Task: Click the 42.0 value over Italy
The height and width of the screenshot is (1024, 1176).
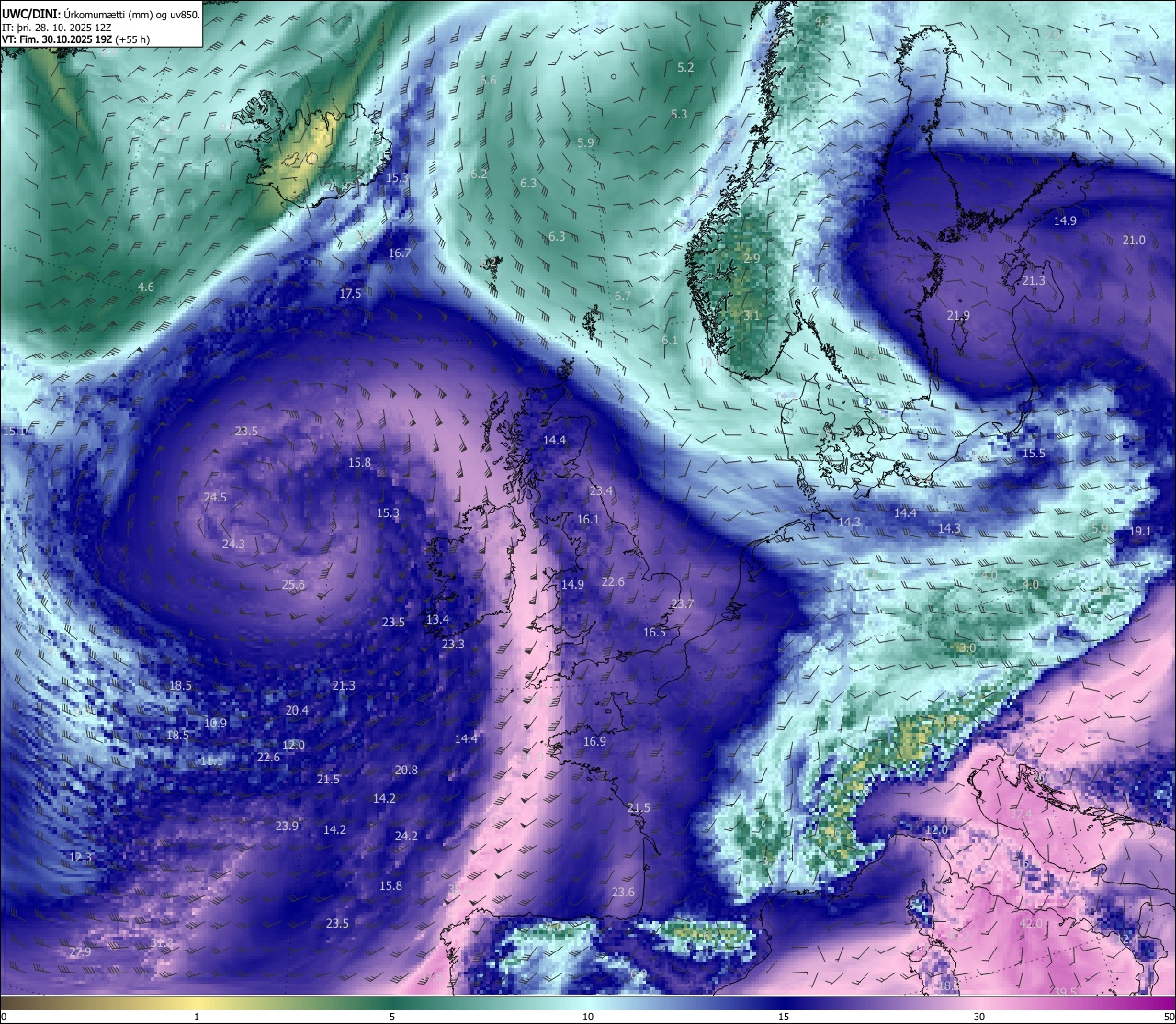Action: pyautogui.click(x=1032, y=923)
